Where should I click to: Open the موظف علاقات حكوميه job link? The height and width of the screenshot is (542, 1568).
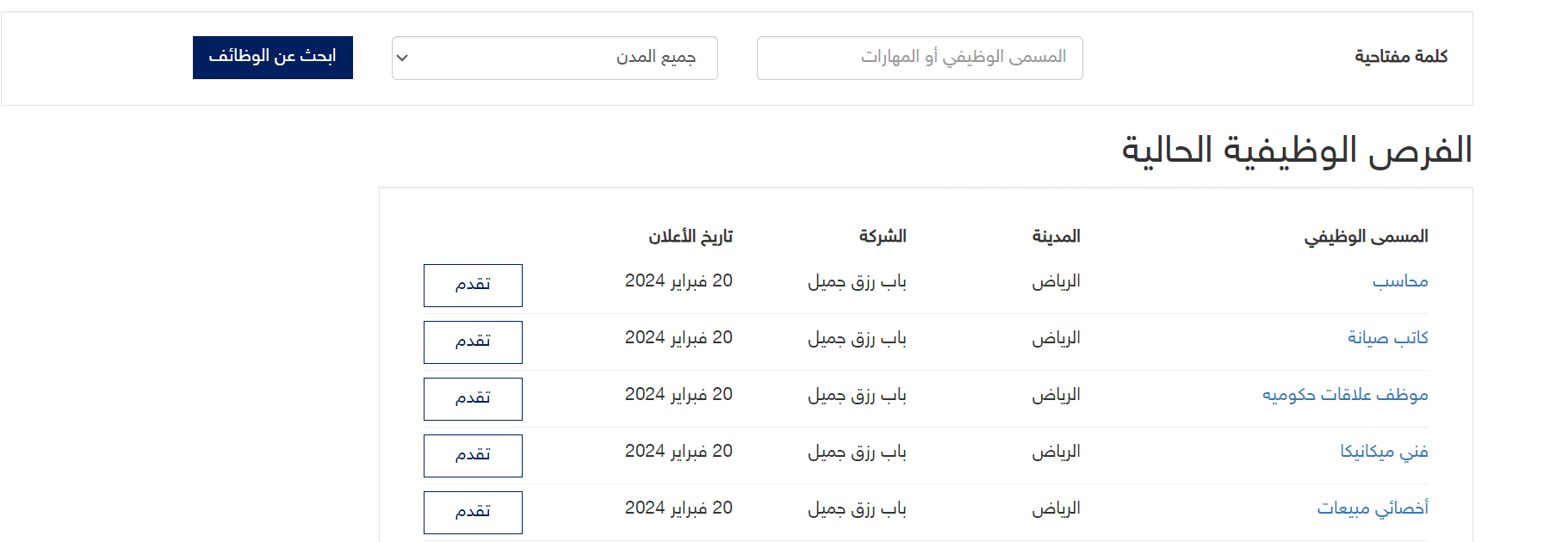(x=1345, y=395)
